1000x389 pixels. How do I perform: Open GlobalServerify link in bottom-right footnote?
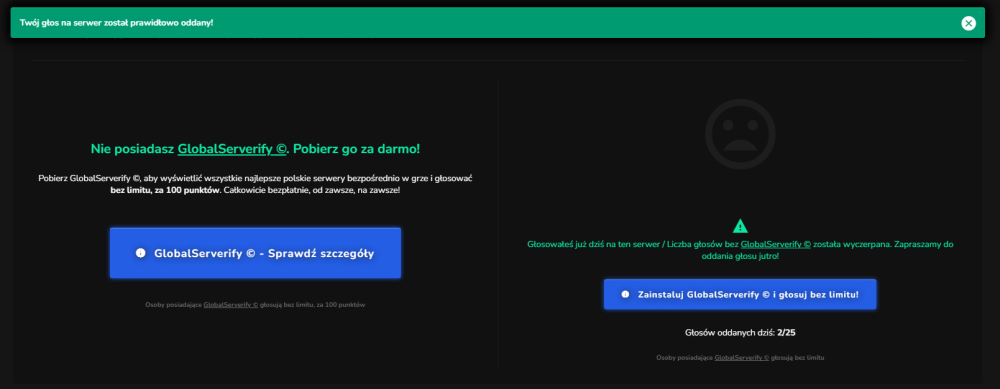pyautogui.click(x=742, y=358)
